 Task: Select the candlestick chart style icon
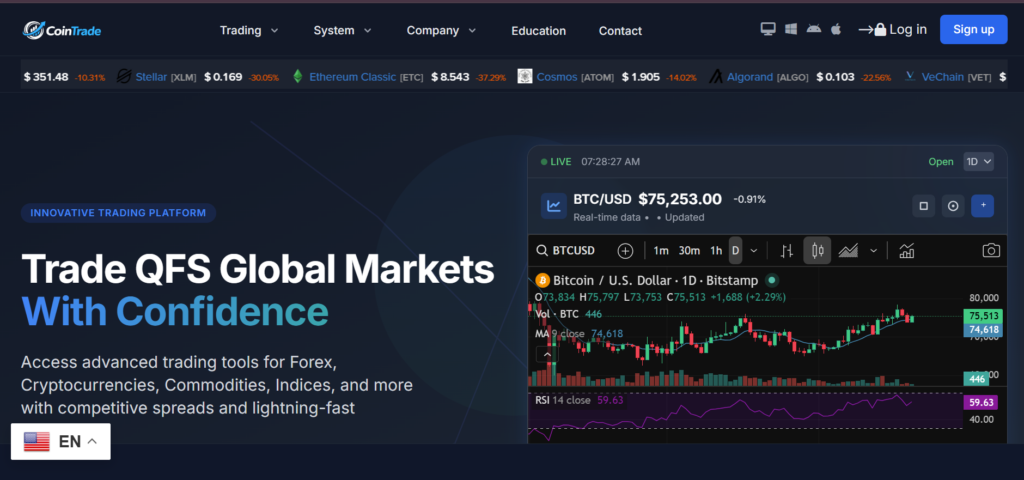[x=817, y=251]
